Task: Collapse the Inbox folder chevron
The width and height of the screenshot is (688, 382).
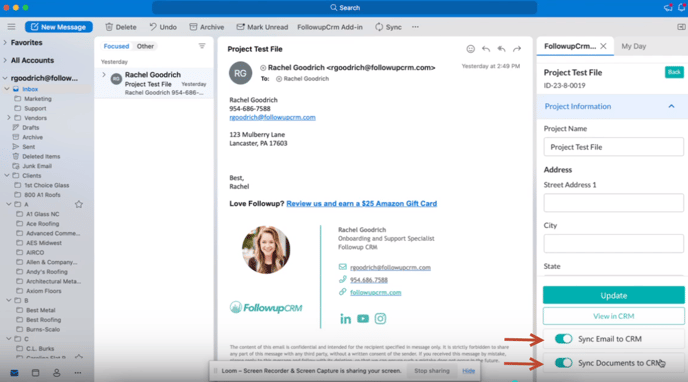Action: tap(7, 89)
